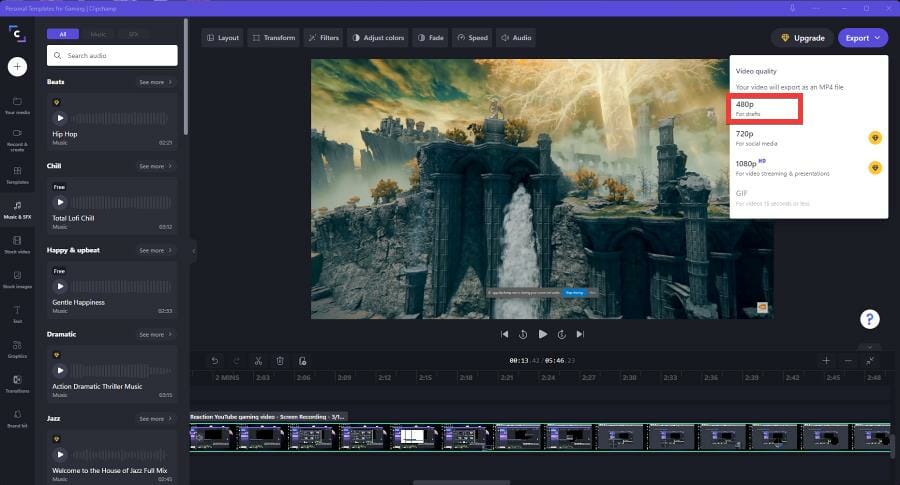Open the Layout tool
Screen dimensions: 900x485
(223, 38)
